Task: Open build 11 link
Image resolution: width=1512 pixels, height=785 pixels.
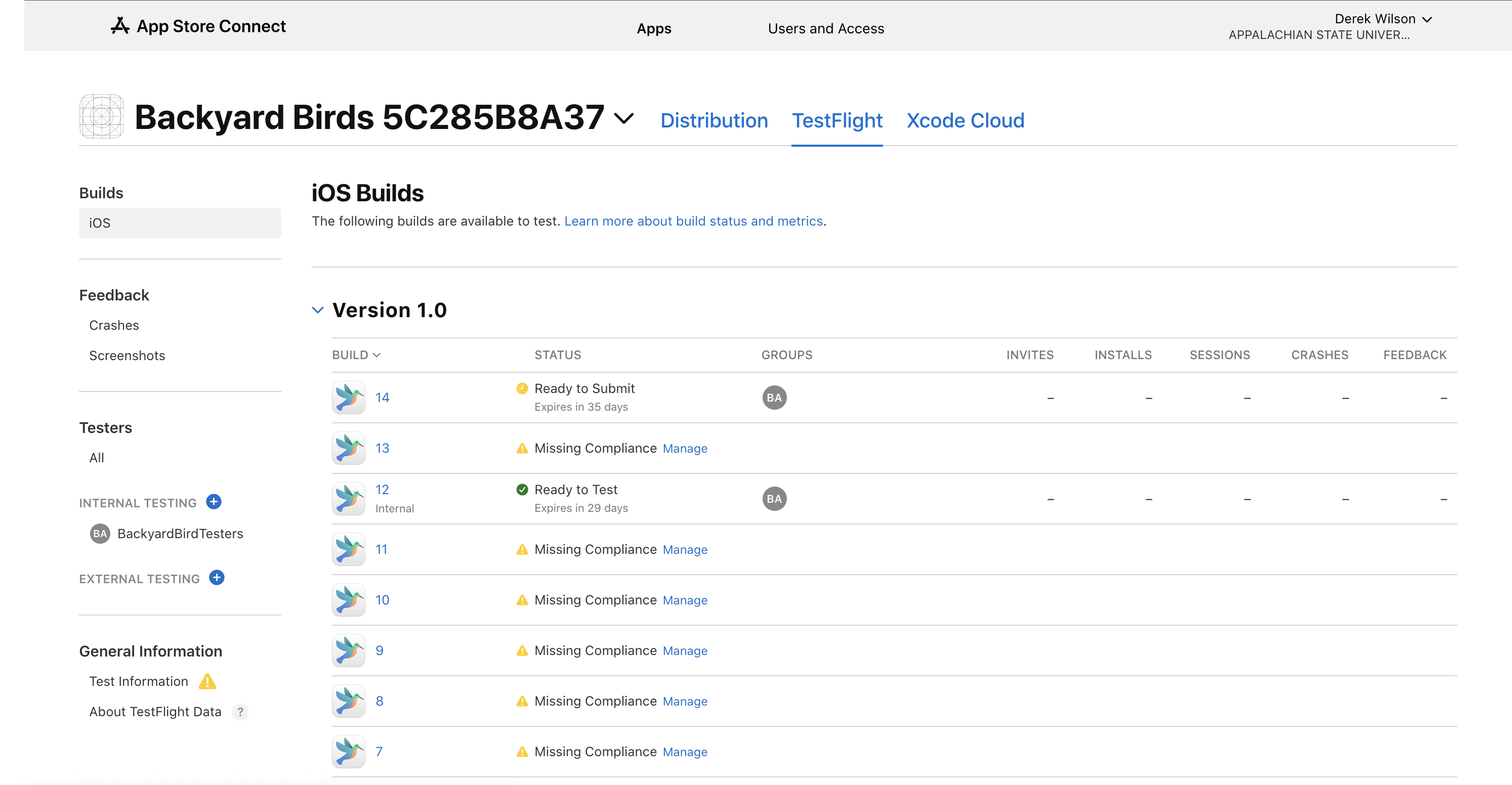Action: (x=381, y=549)
